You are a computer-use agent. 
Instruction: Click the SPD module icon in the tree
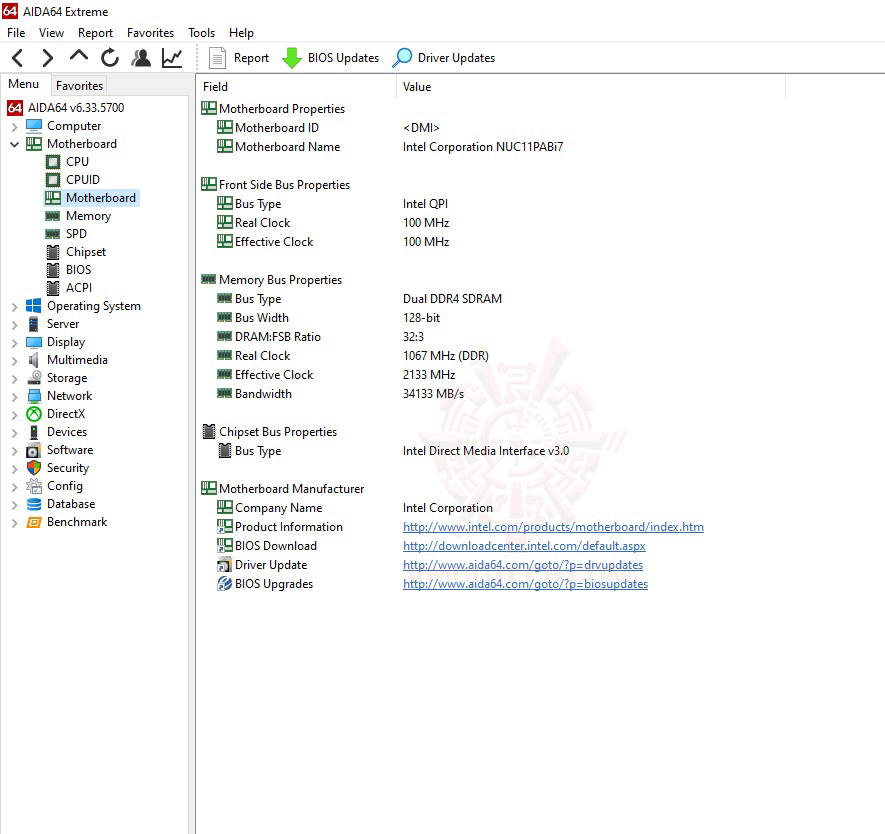click(x=53, y=234)
